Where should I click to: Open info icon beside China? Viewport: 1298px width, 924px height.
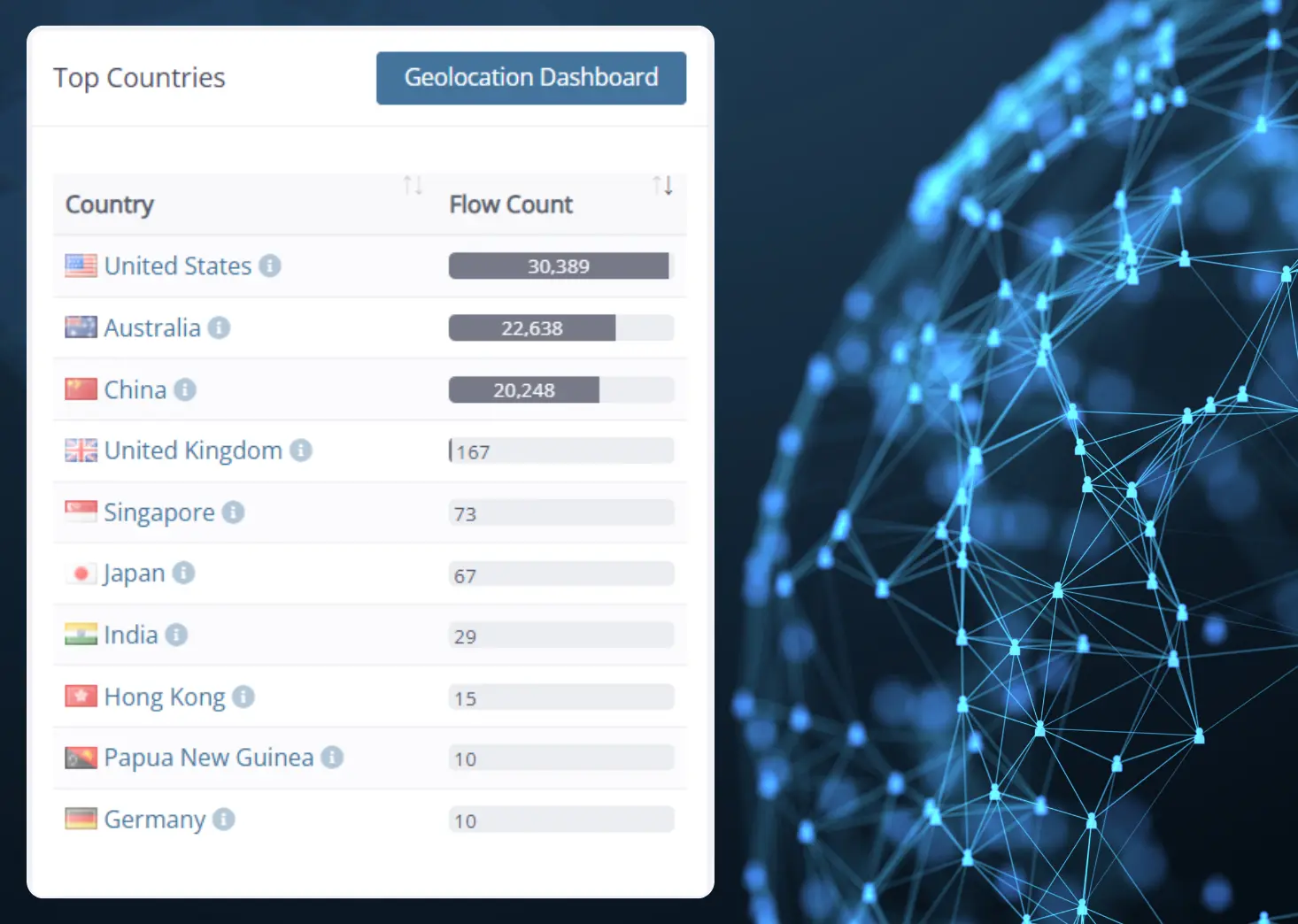pos(185,389)
